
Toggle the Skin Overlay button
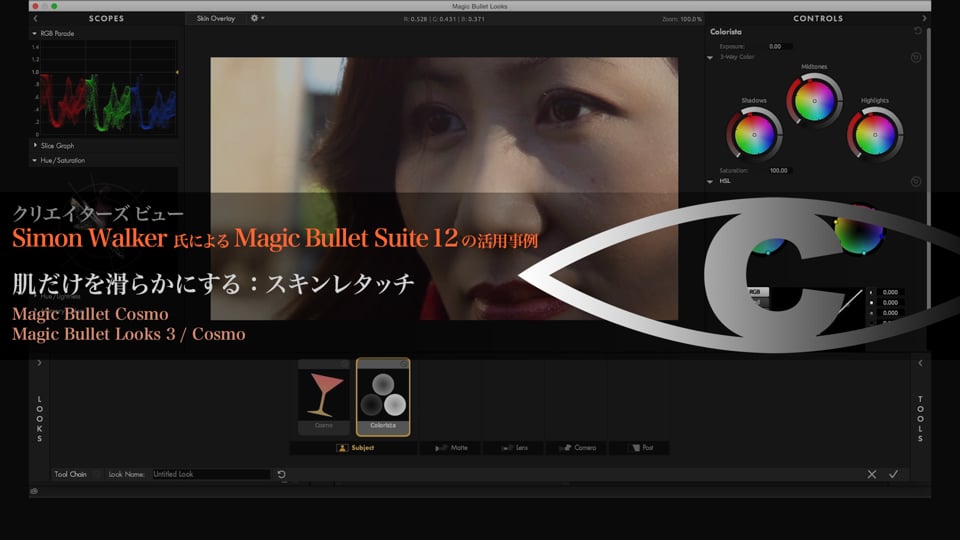(x=216, y=18)
